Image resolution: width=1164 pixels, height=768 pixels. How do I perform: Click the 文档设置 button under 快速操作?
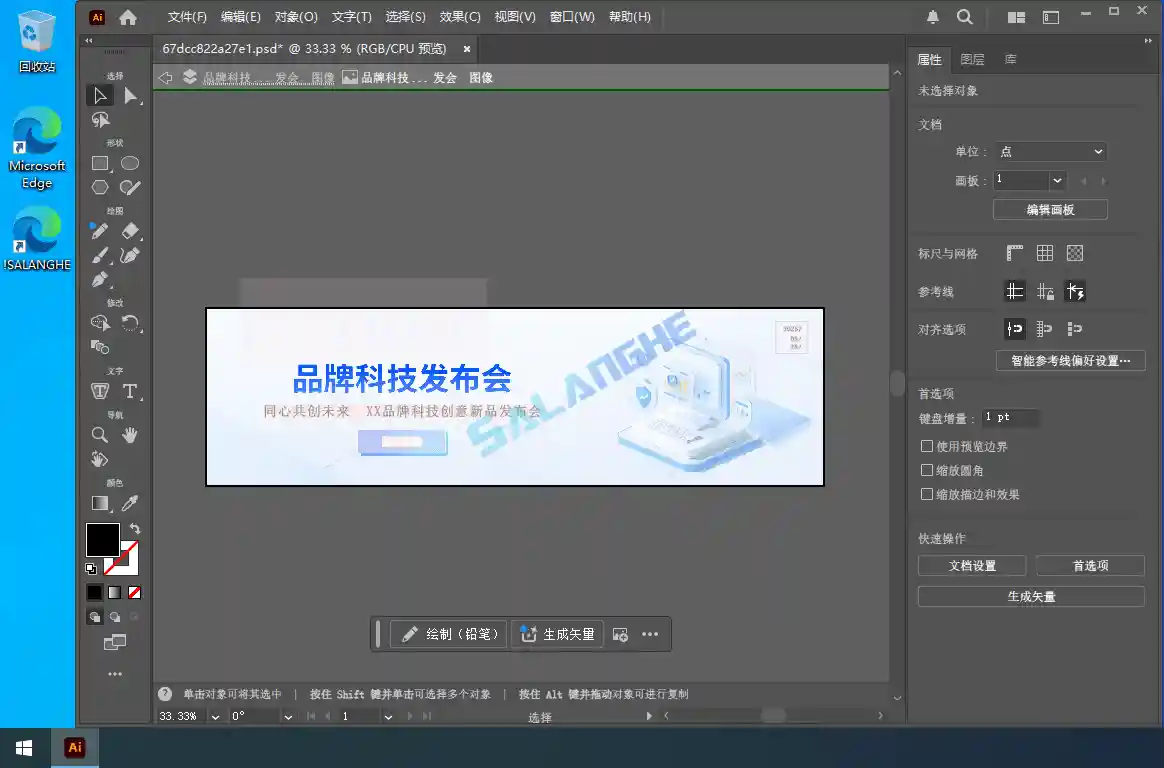(971, 565)
